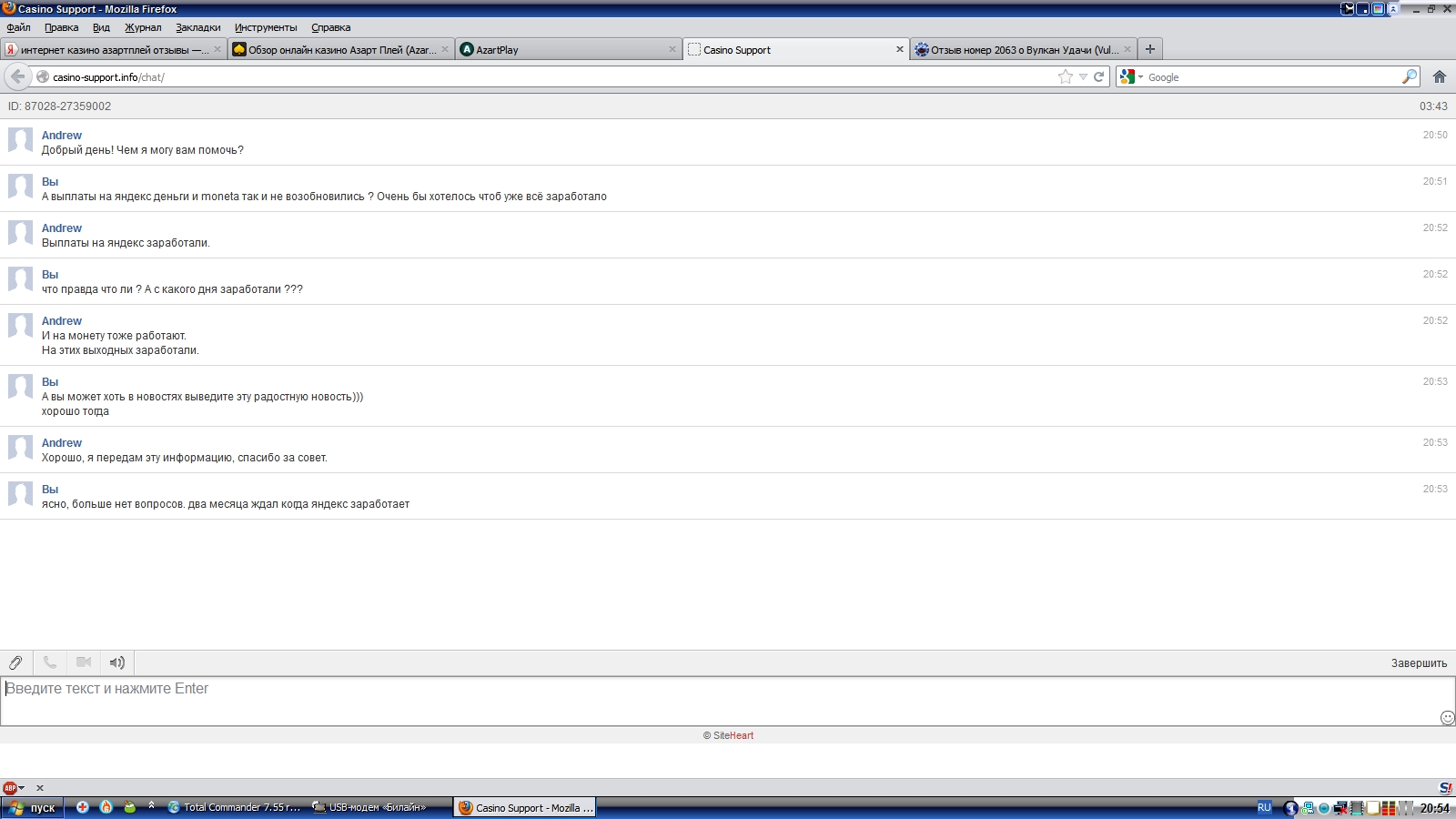Click the tray network connection icon
1456x819 pixels.
tap(1308, 807)
